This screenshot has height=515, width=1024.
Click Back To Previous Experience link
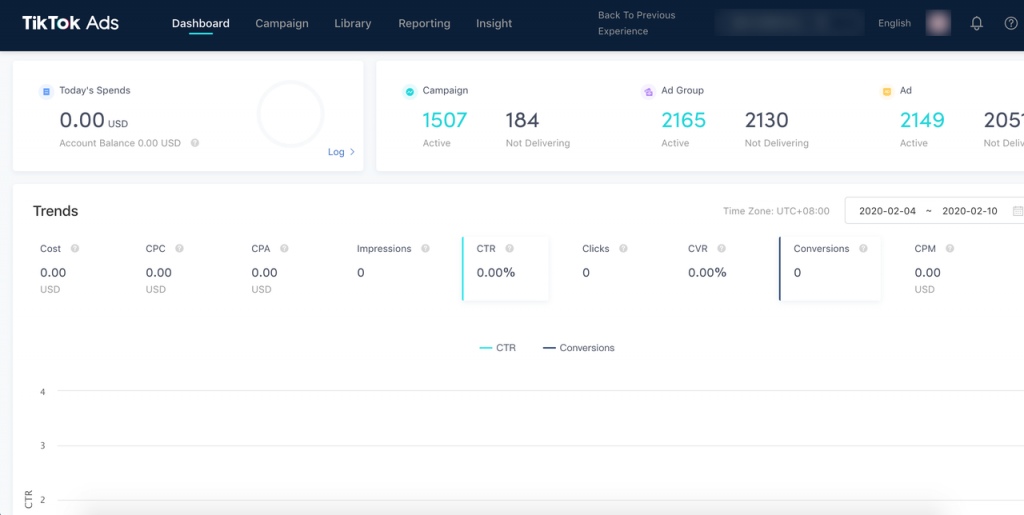point(636,23)
